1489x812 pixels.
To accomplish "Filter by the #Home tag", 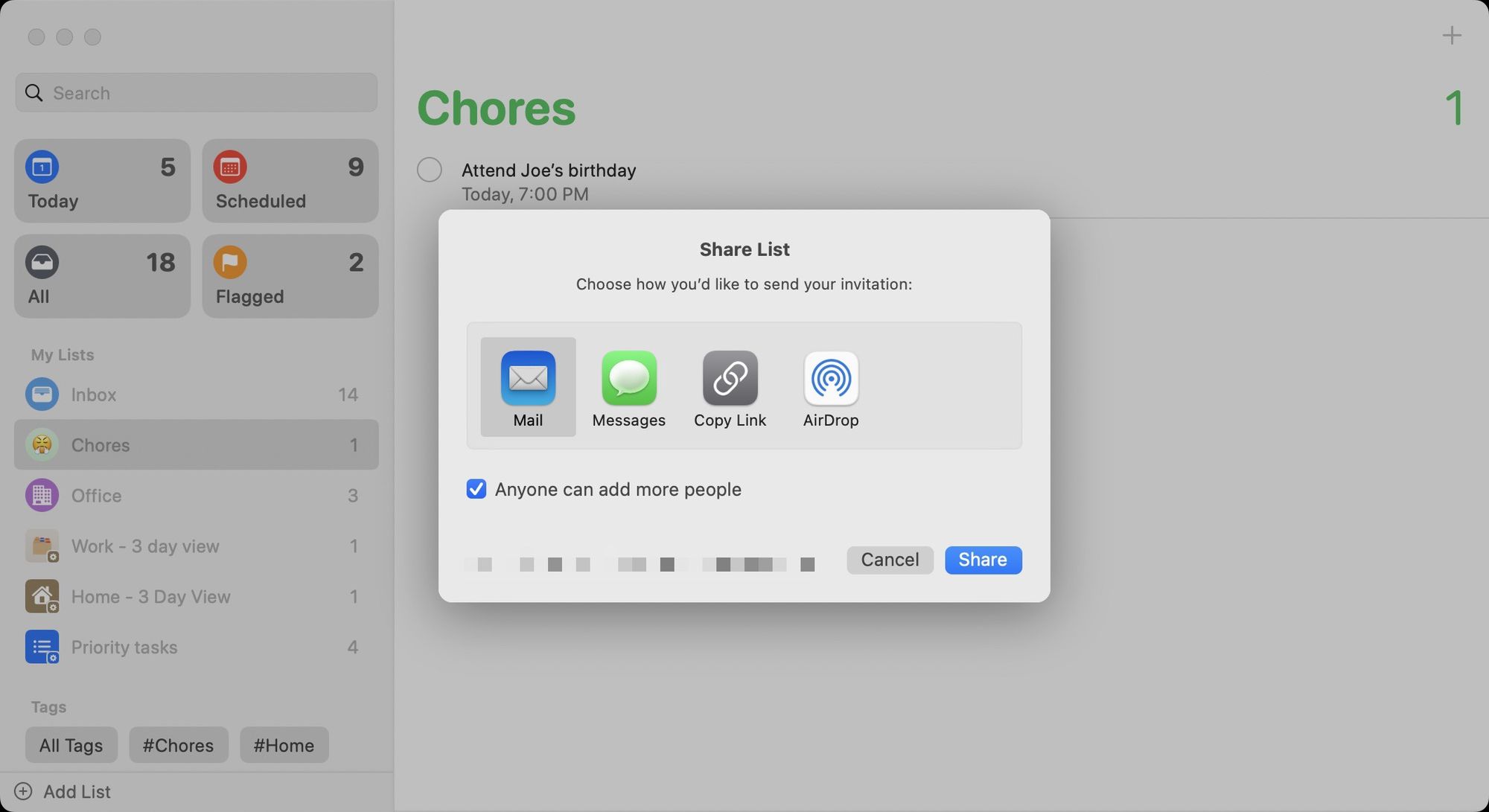I will click(x=284, y=745).
